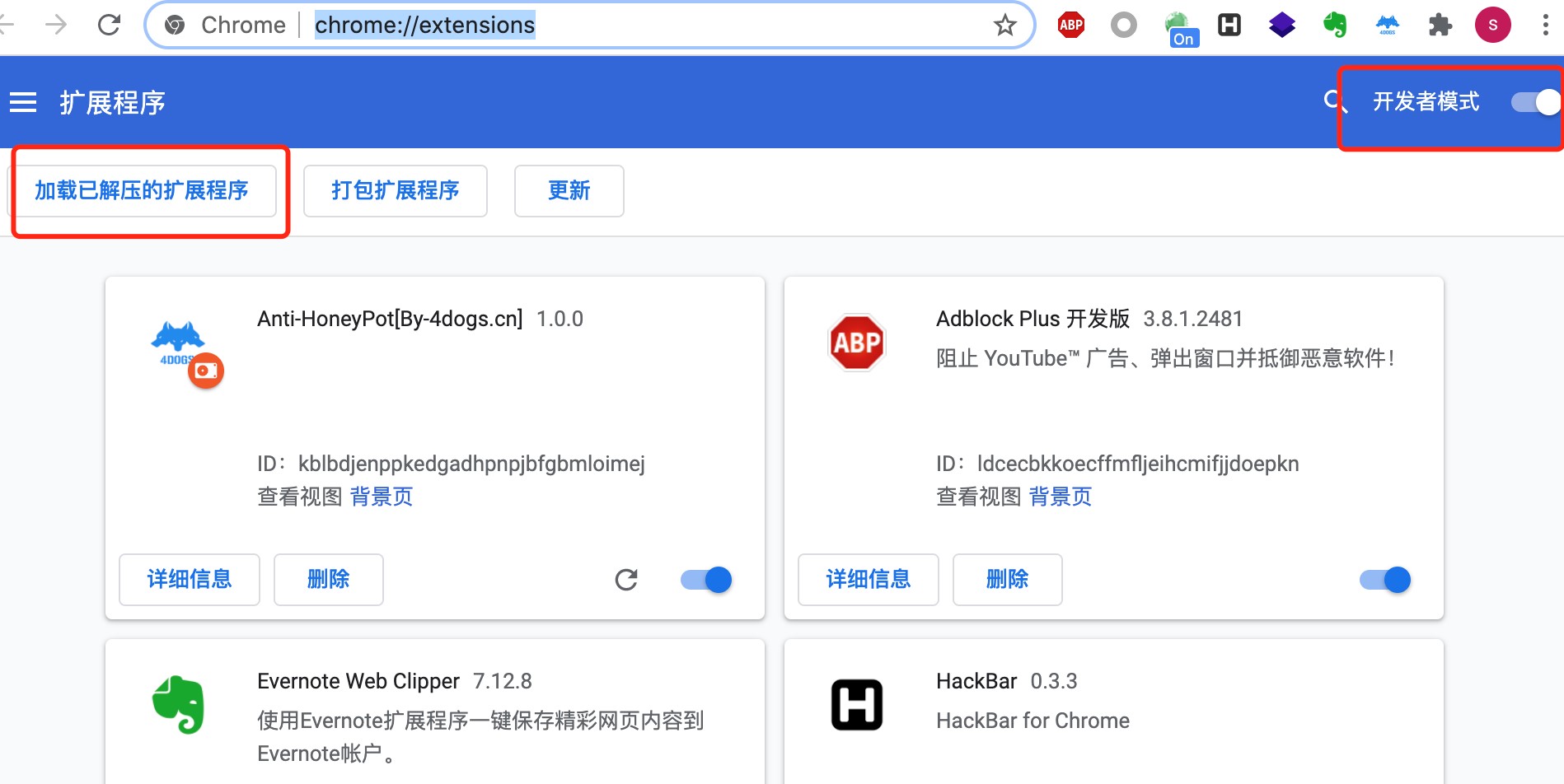Reload the Anti-HoneyPot extension
This screenshot has width=1564, height=784.
click(x=626, y=580)
